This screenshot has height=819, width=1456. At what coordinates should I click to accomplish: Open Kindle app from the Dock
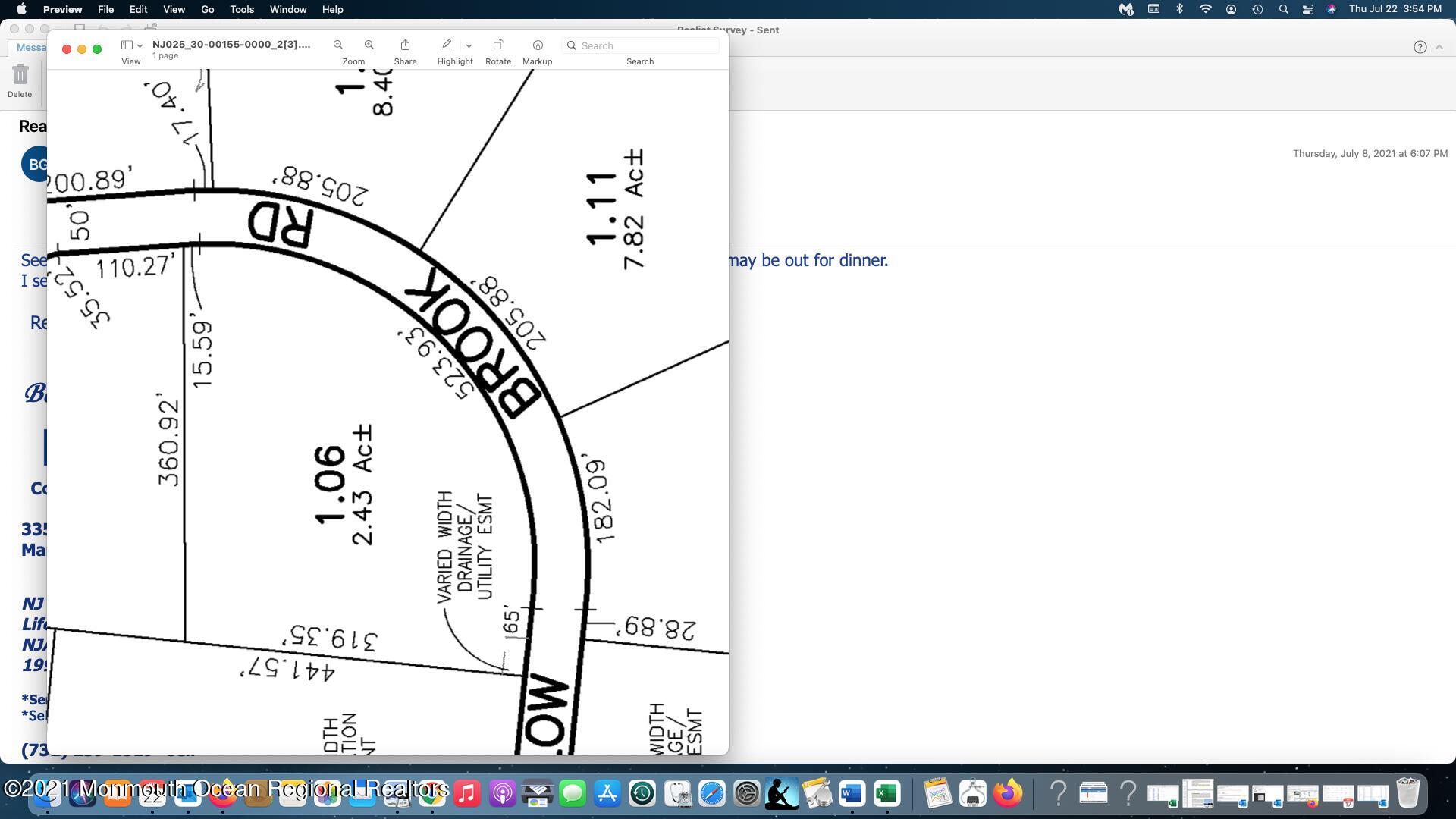[x=782, y=794]
